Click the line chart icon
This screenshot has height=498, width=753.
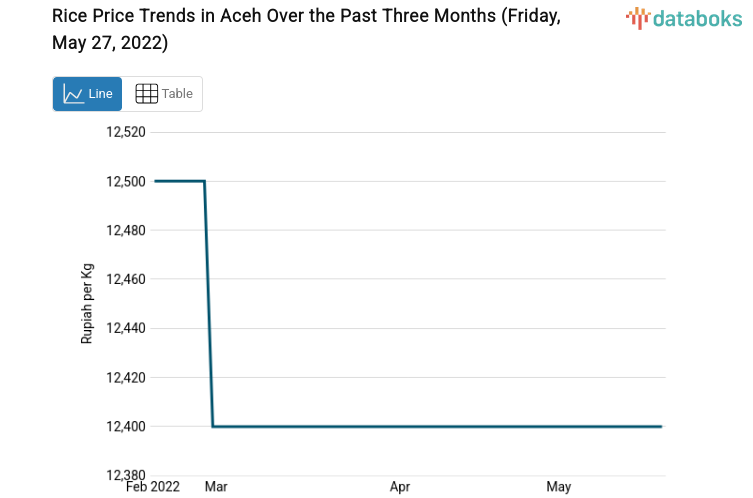tap(73, 94)
